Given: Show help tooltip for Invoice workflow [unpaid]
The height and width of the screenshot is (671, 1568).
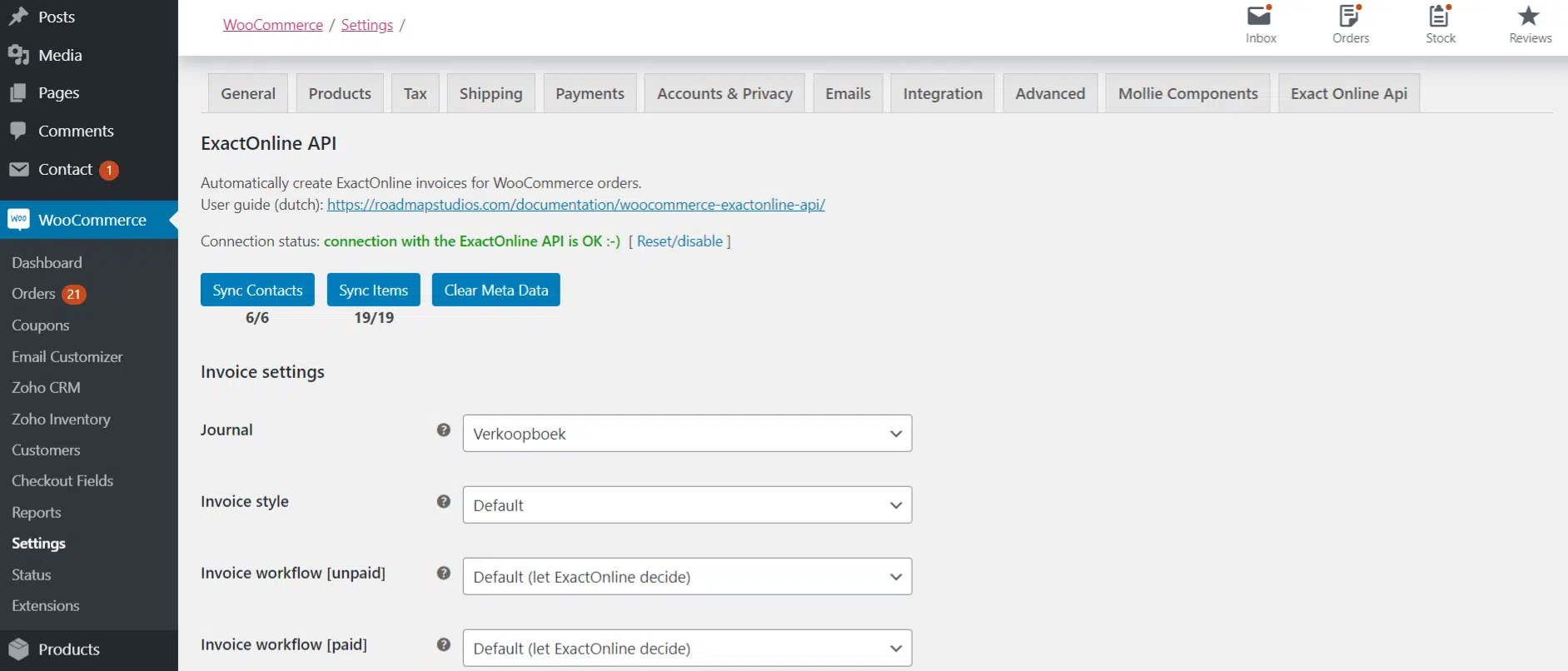Looking at the screenshot, I should (443, 573).
